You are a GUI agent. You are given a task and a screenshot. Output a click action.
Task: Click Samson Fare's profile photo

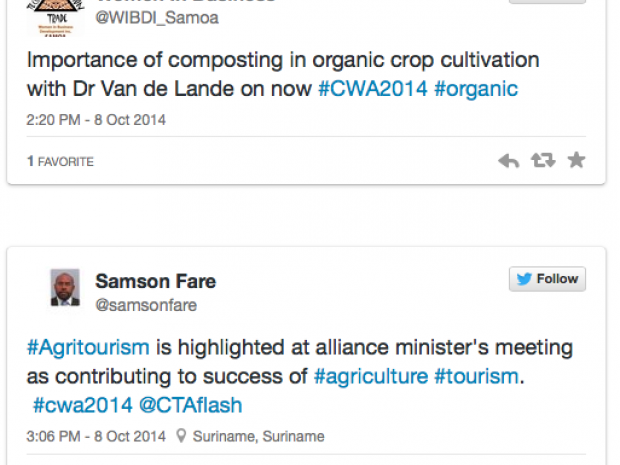pyautogui.click(x=65, y=288)
